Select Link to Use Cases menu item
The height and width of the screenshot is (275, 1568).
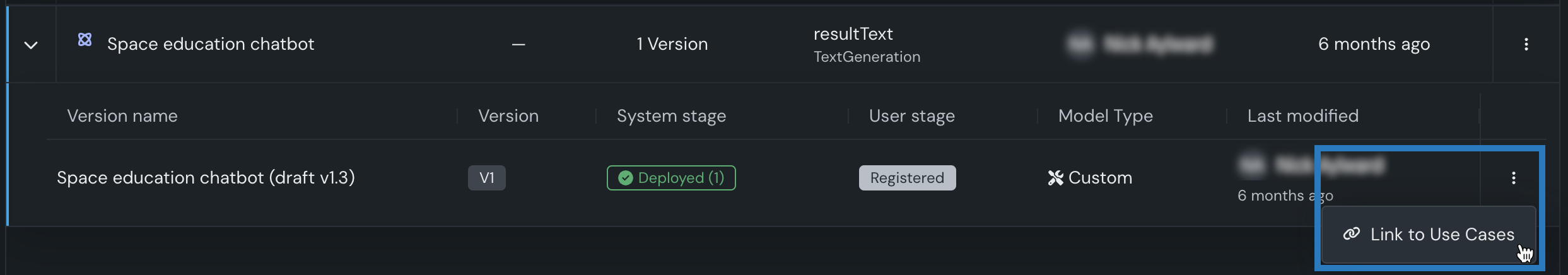pos(1441,235)
